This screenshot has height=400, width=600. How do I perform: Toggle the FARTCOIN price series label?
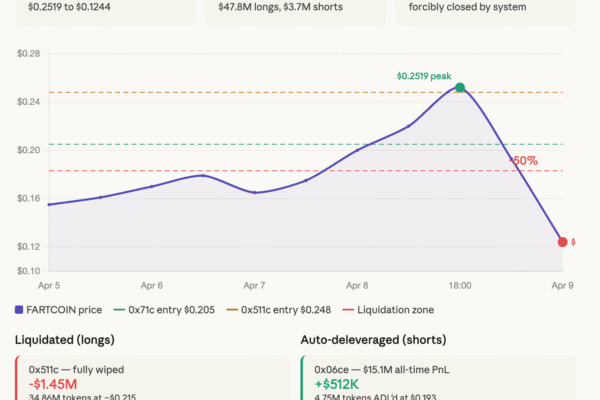click(x=69, y=309)
